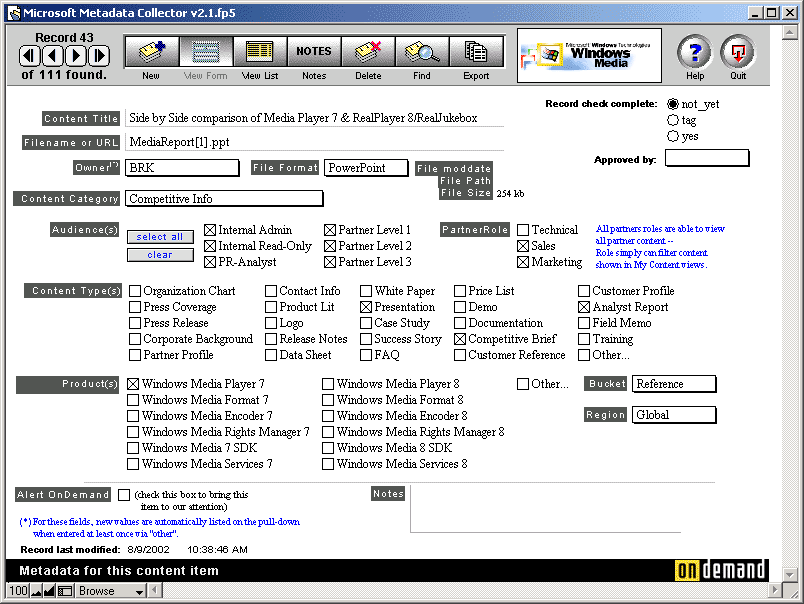Export the records
Viewport: 804px width, 604px height.
click(x=476, y=51)
